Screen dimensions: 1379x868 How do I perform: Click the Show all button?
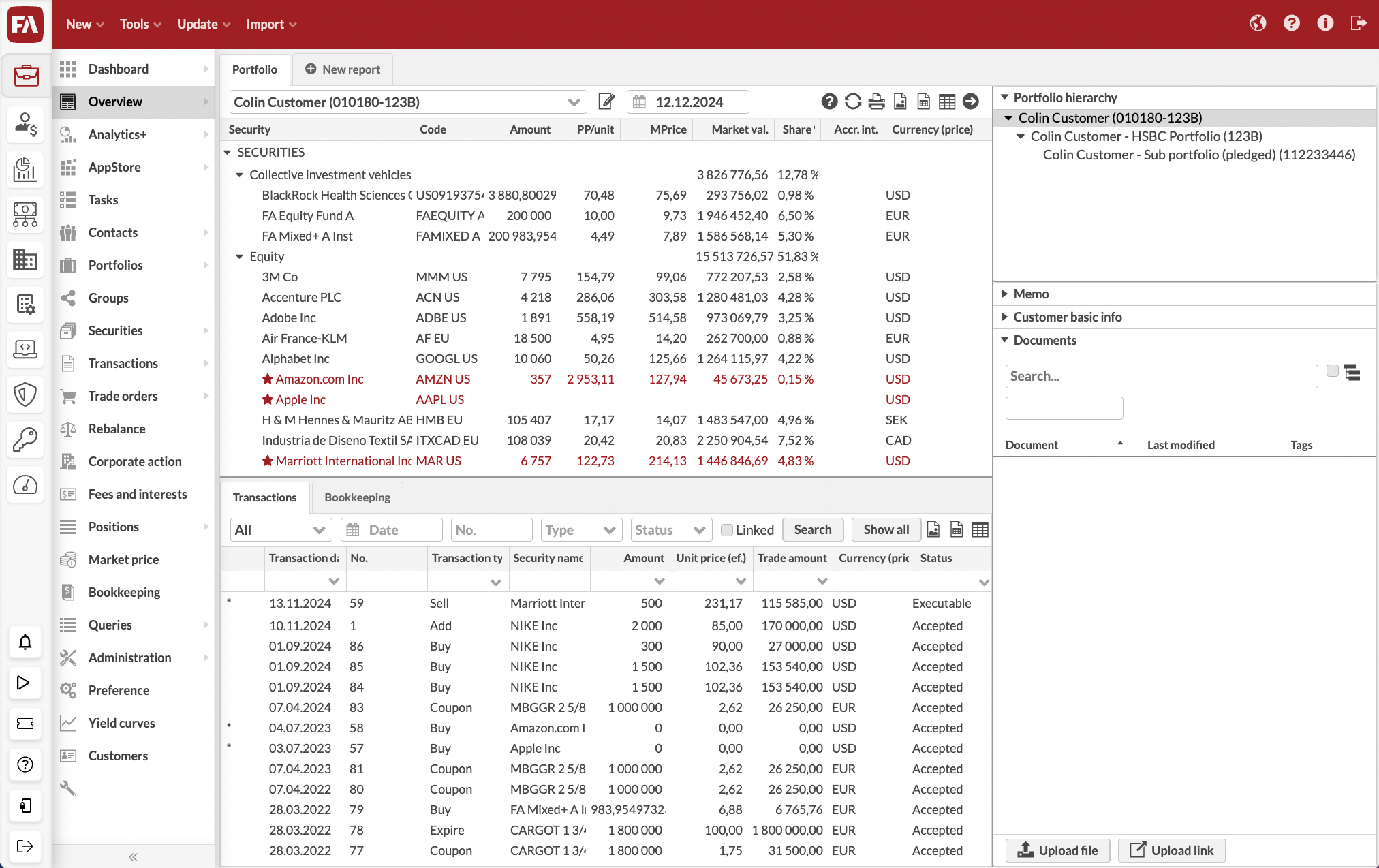[886, 529]
